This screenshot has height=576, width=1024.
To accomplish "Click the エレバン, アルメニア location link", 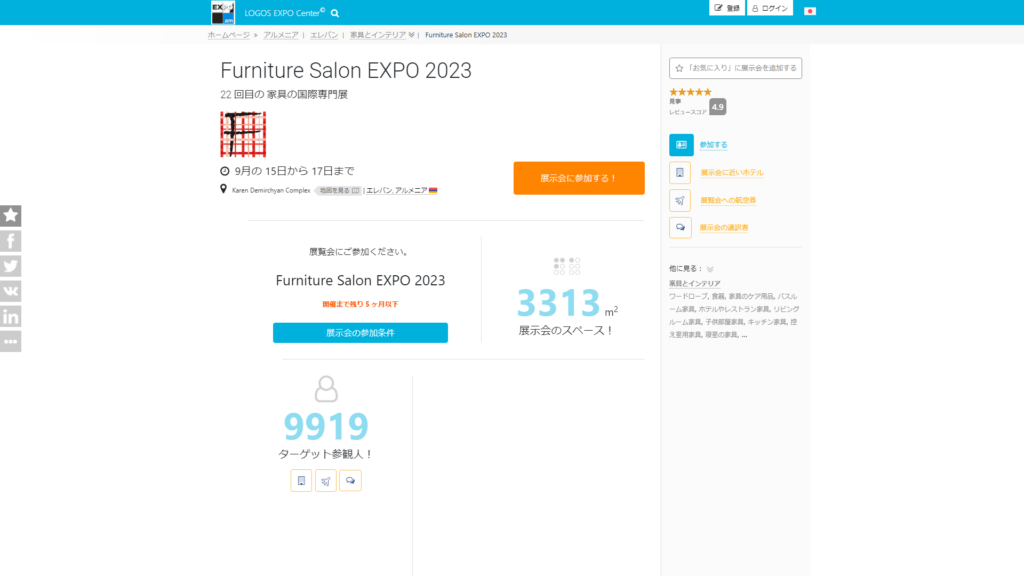I will pos(401,191).
